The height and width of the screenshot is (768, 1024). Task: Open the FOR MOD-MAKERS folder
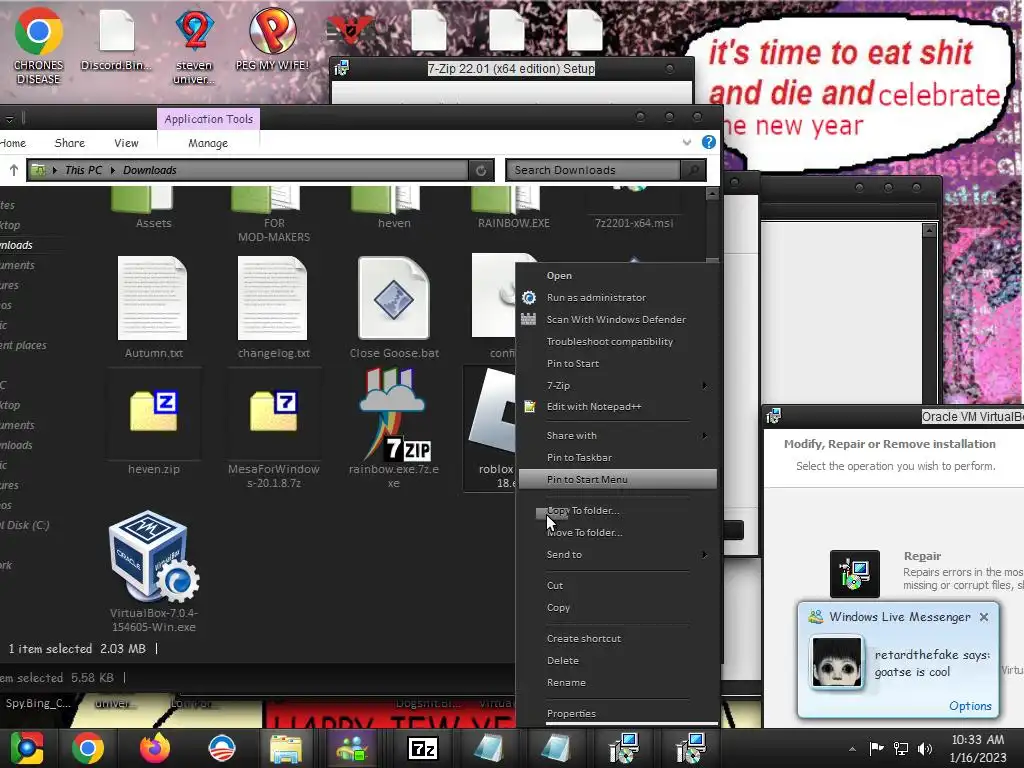[x=274, y=214]
